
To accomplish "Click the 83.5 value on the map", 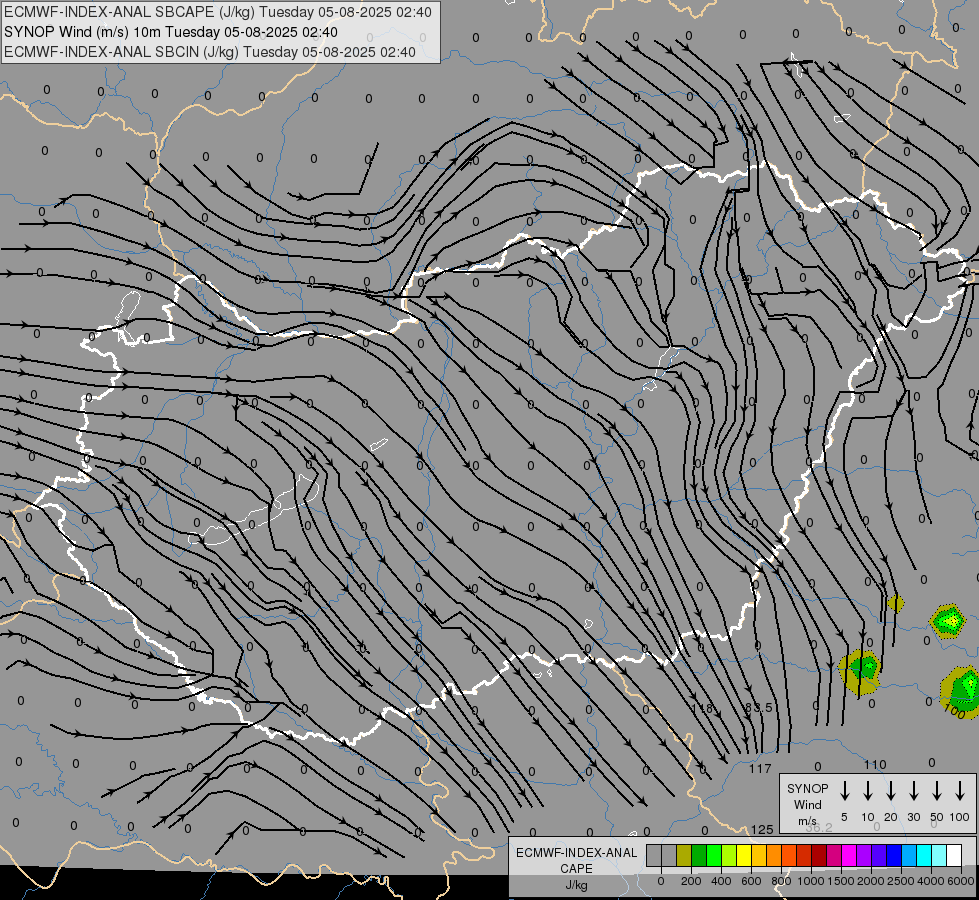I will pyautogui.click(x=759, y=708).
